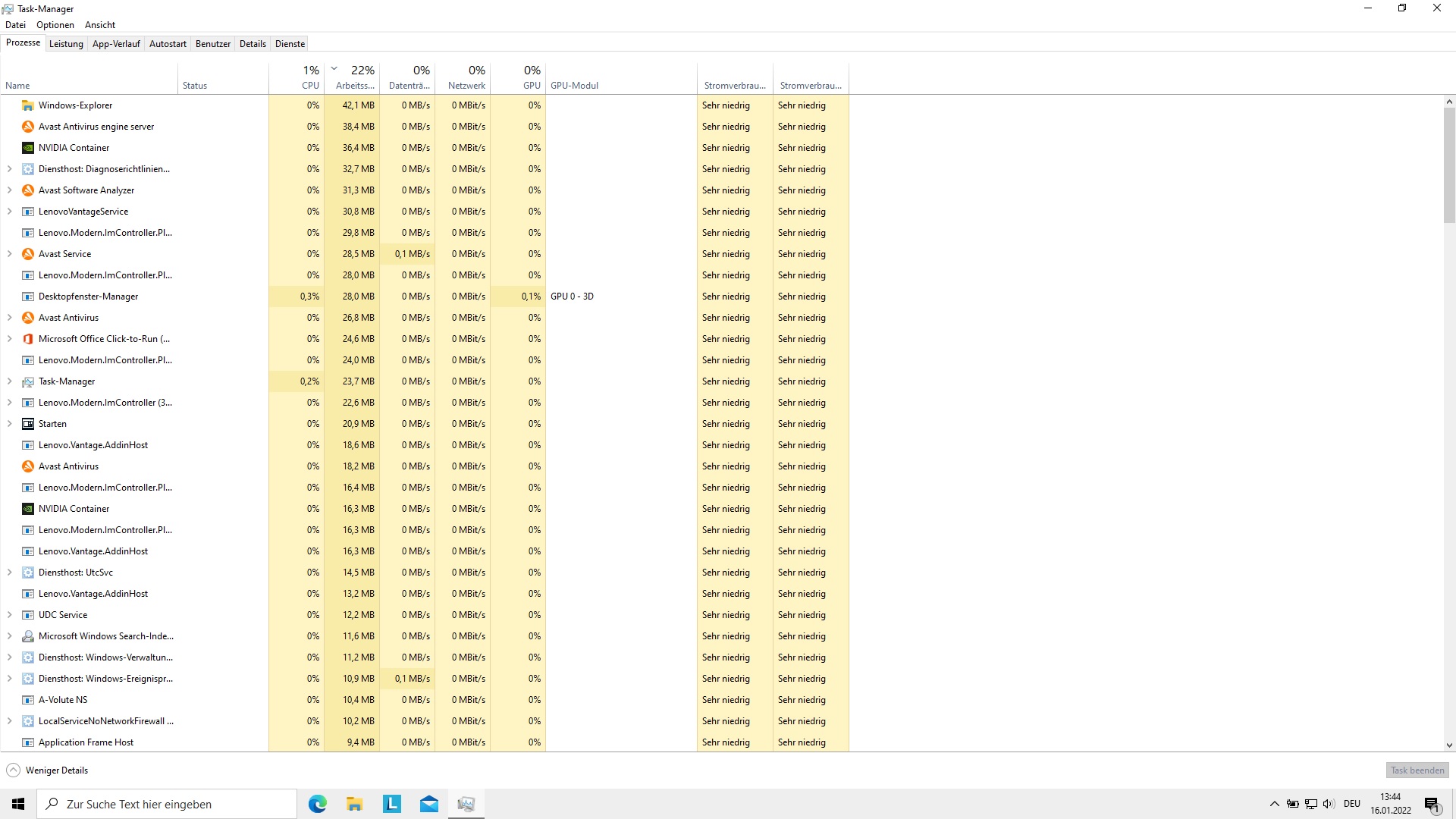Expand the LenovoVantageService process group
Screen dimensions: 1456x819
point(10,212)
